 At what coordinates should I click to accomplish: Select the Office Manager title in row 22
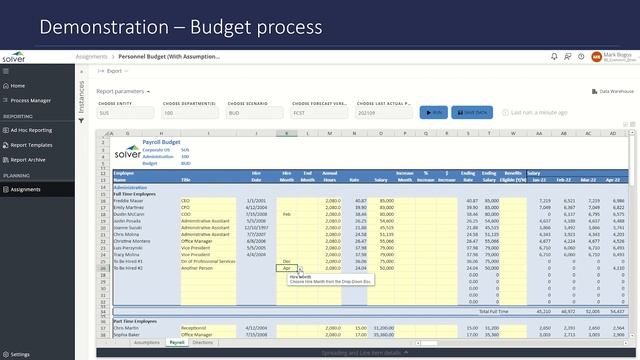pyautogui.click(x=208, y=241)
